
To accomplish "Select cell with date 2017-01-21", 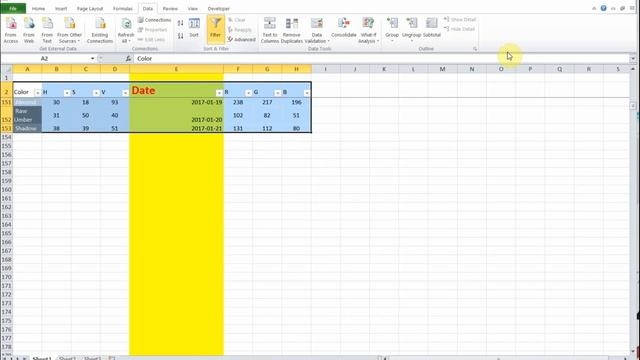I will (176, 128).
